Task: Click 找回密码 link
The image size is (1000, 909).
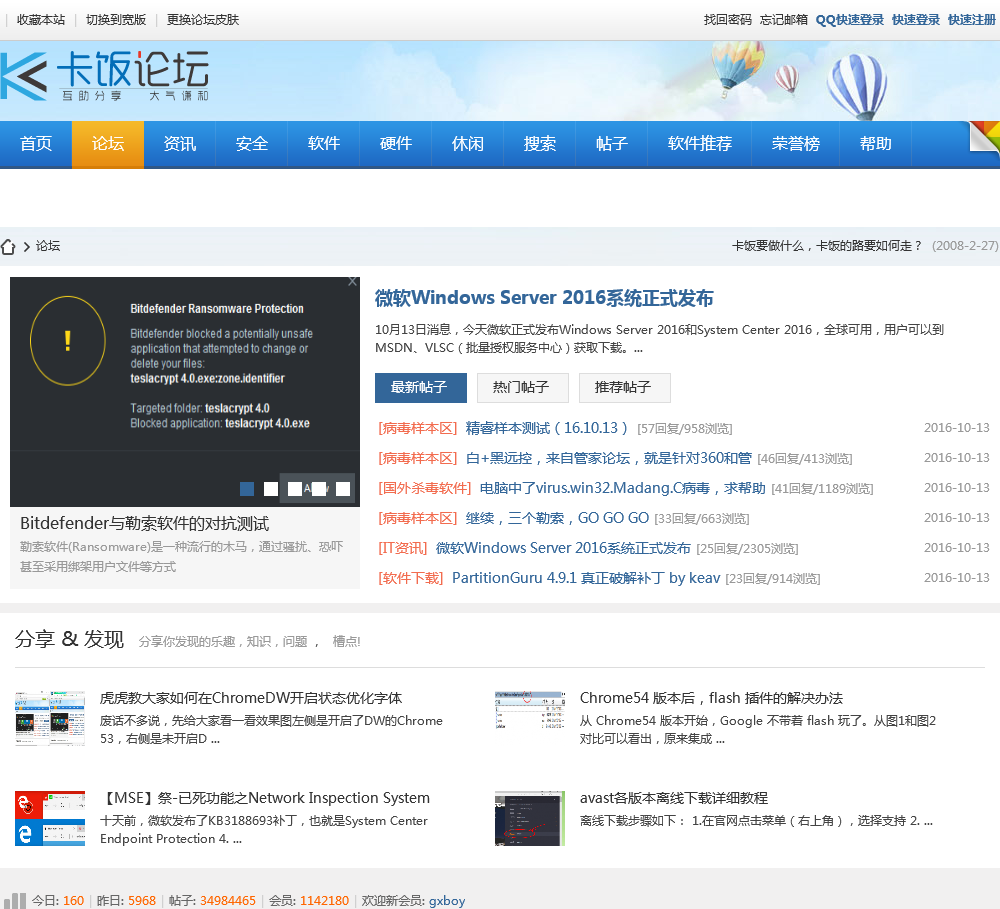Action: [728, 20]
